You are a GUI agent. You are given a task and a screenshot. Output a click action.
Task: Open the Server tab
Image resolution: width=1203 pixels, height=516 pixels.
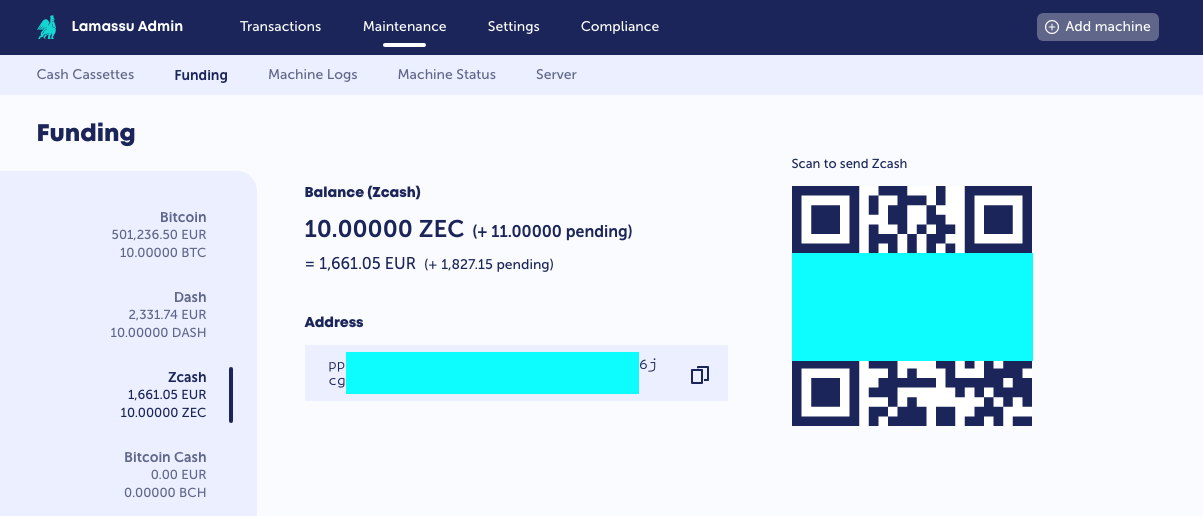tap(556, 75)
